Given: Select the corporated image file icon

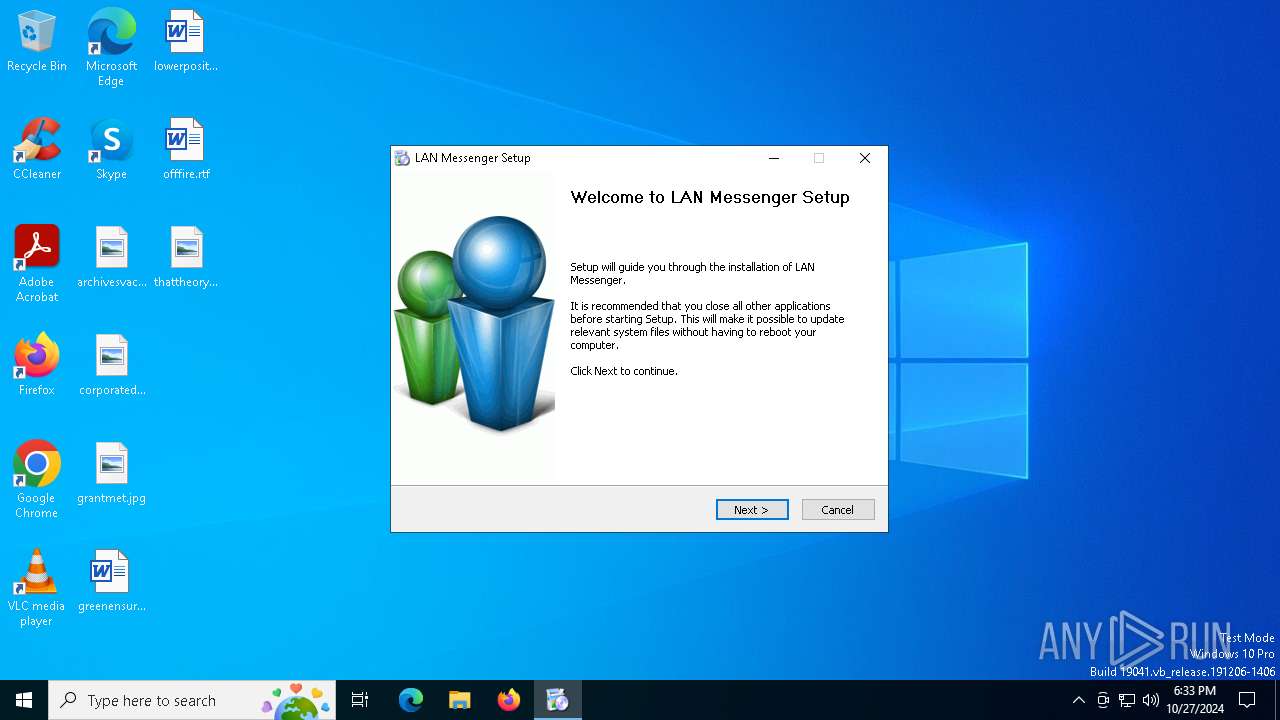Looking at the screenshot, I should 111,366.
